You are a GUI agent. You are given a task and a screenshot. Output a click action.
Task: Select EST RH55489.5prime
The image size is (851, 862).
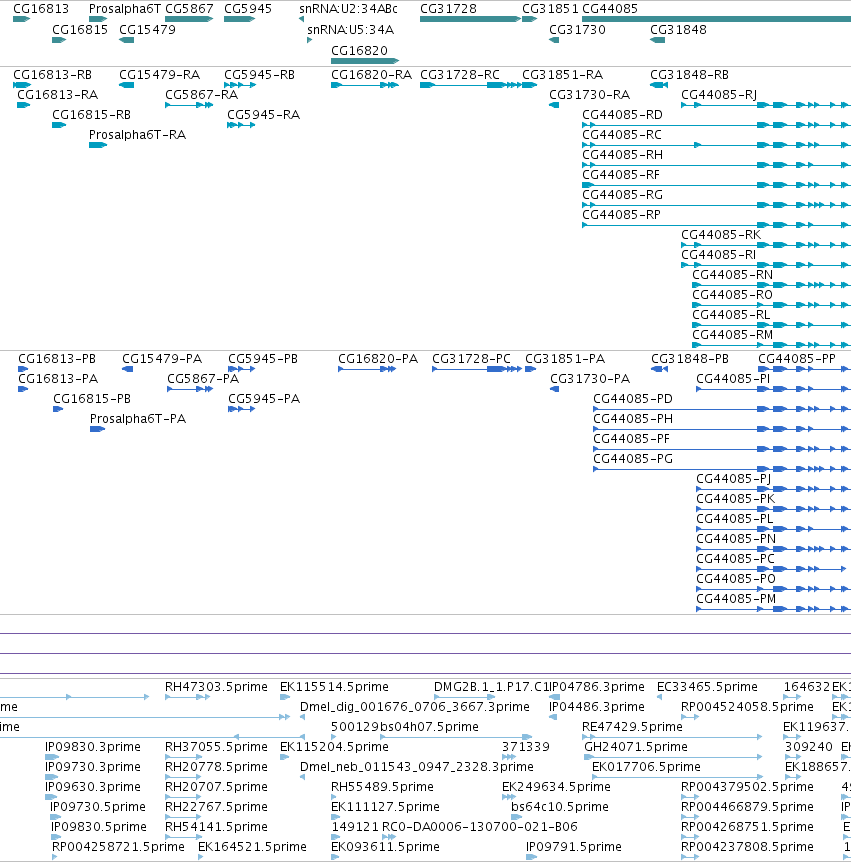382,787
